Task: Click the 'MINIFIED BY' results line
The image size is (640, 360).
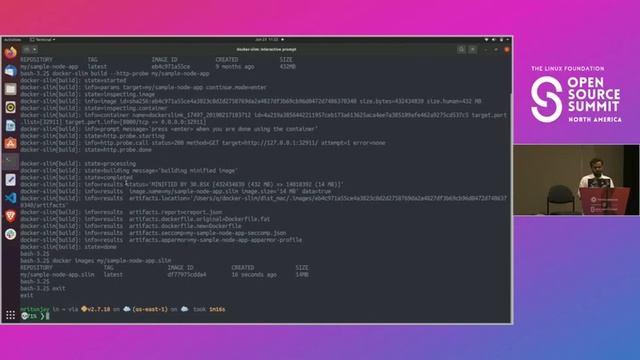Action: [x=182, y=184]
